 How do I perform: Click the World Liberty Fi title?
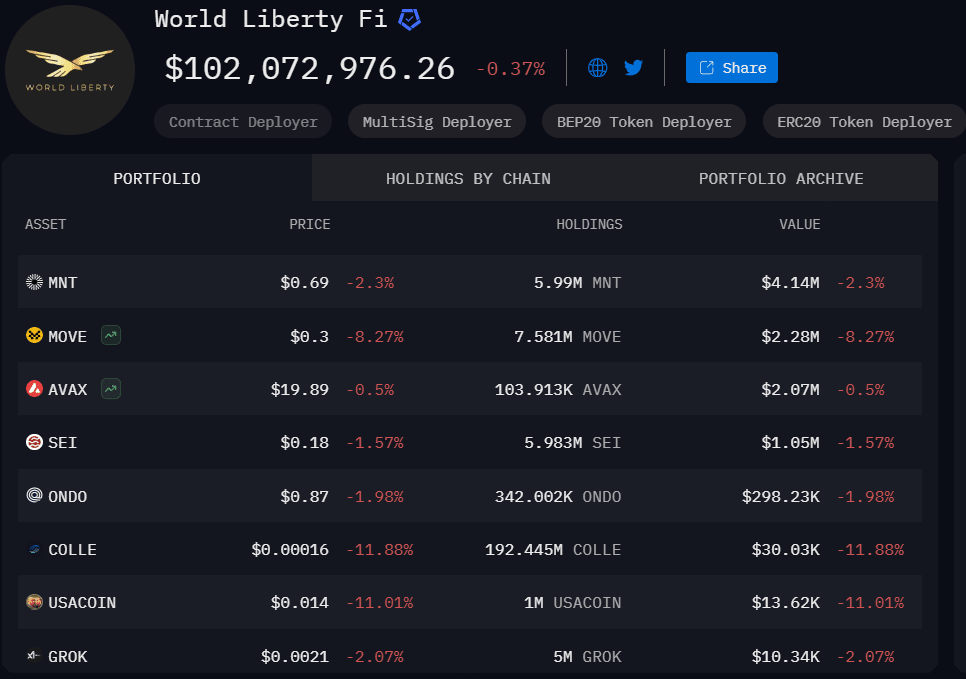[x=270, y=19]
